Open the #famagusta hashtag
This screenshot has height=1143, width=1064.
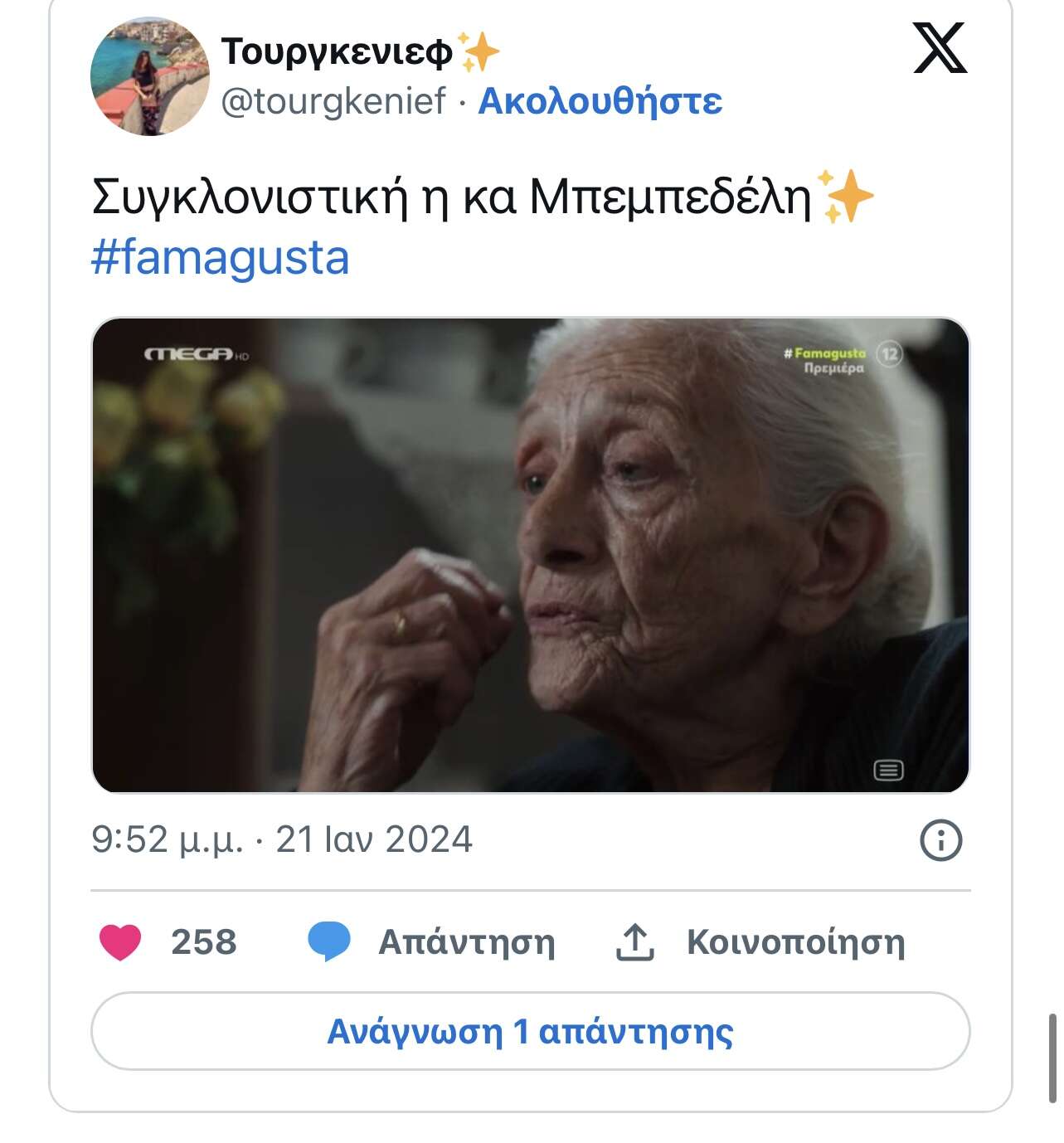tap(220, 258)
